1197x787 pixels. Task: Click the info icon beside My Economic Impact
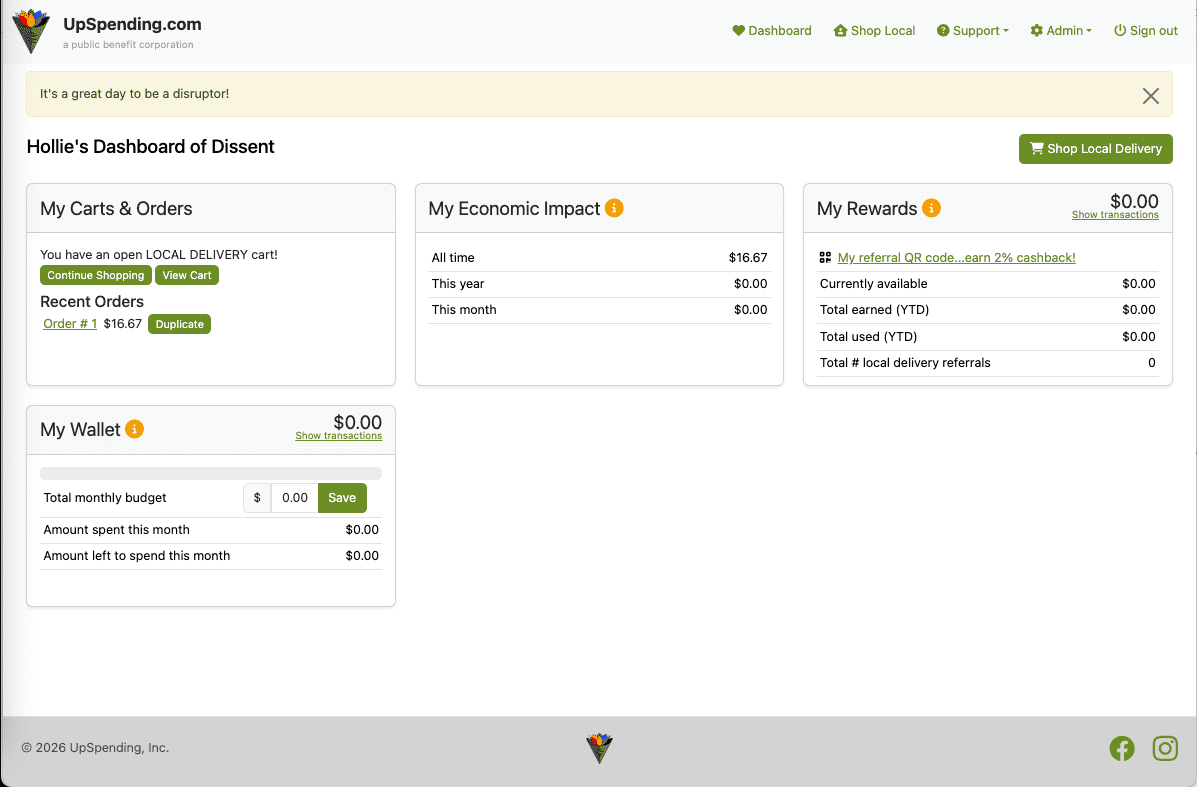[x=614, y=208]
